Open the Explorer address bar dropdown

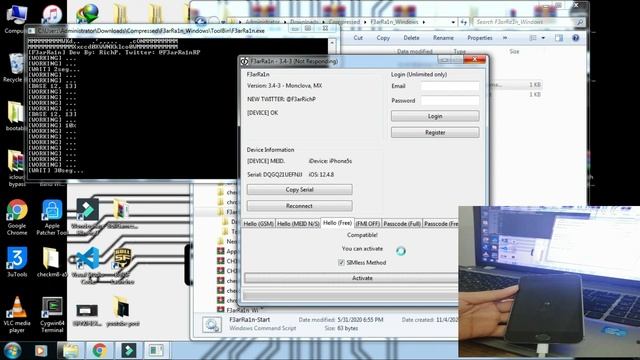pyautogui.click(x=453, y=22)
